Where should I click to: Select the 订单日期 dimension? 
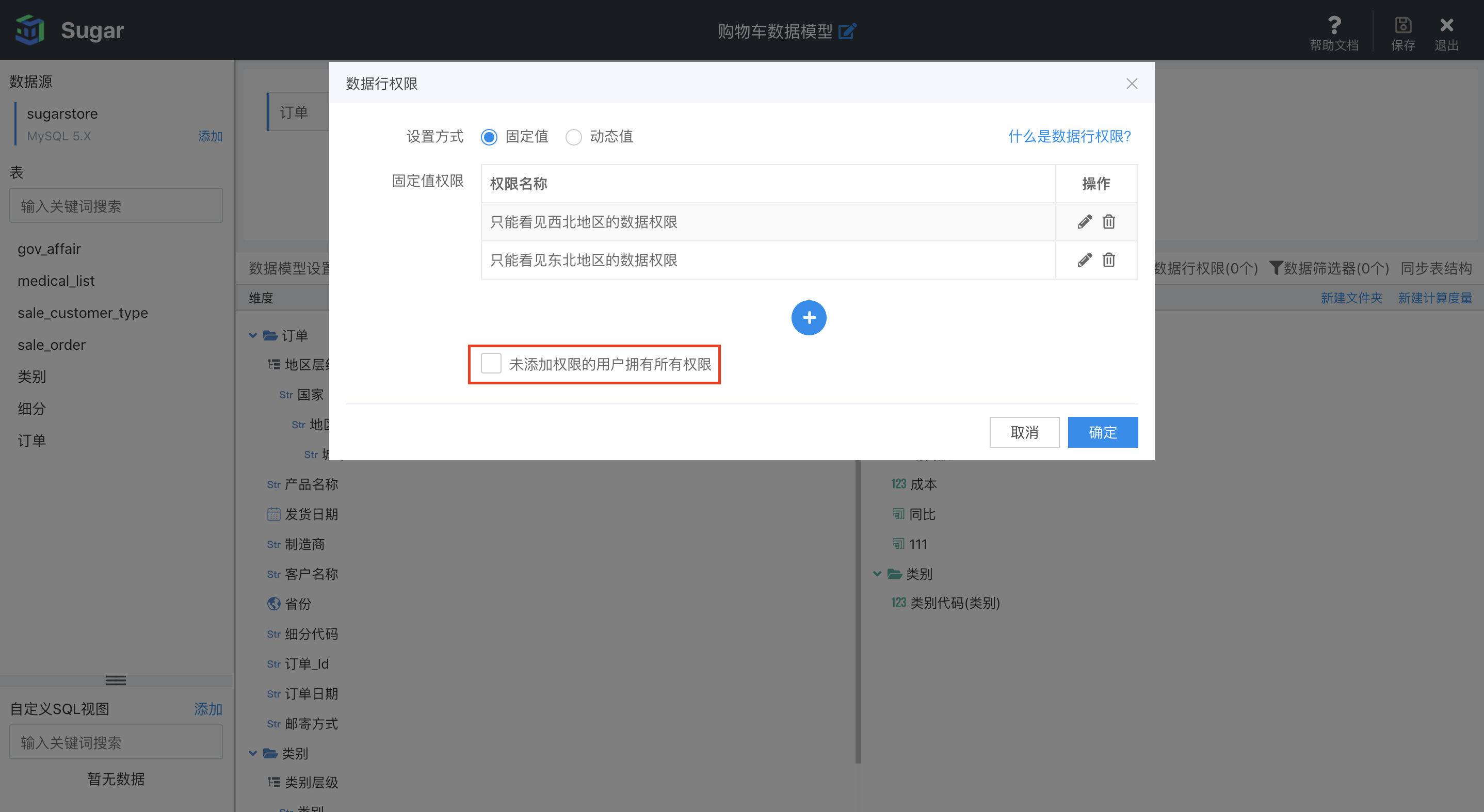click(x=311, y=694)
